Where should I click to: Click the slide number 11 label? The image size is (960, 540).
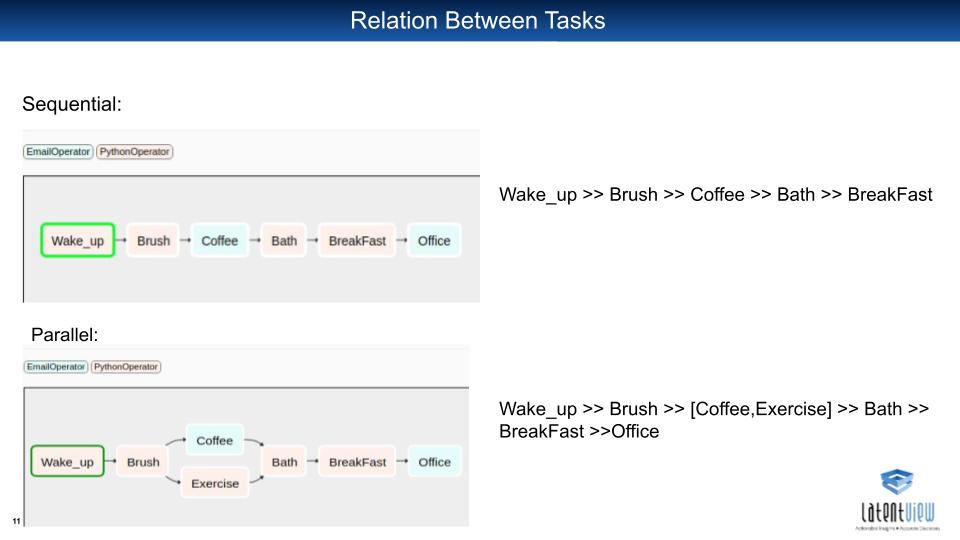coord(17,521)
